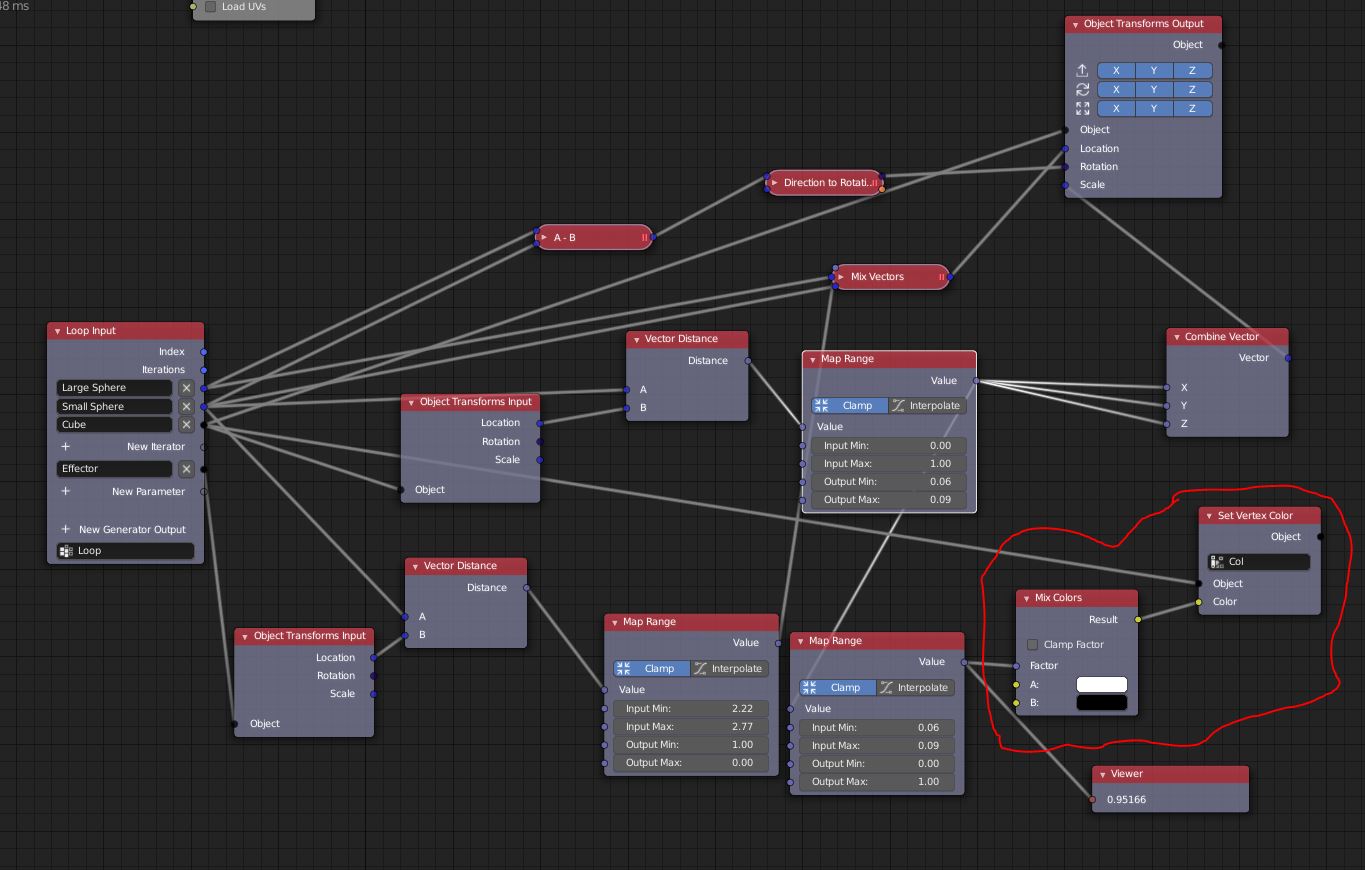Toggle the Load UVs checkbox

tap(210, 6)
